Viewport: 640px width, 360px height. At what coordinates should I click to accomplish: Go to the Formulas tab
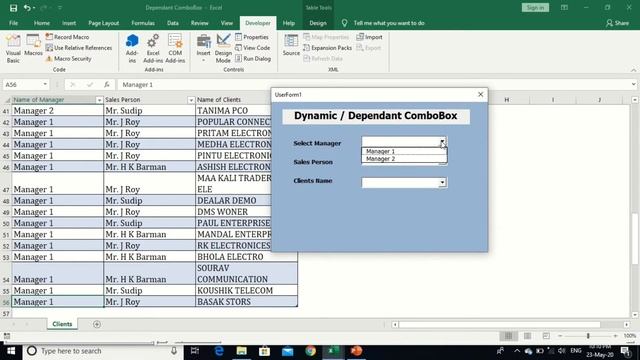pyautogui.click(x=143, y=23)
